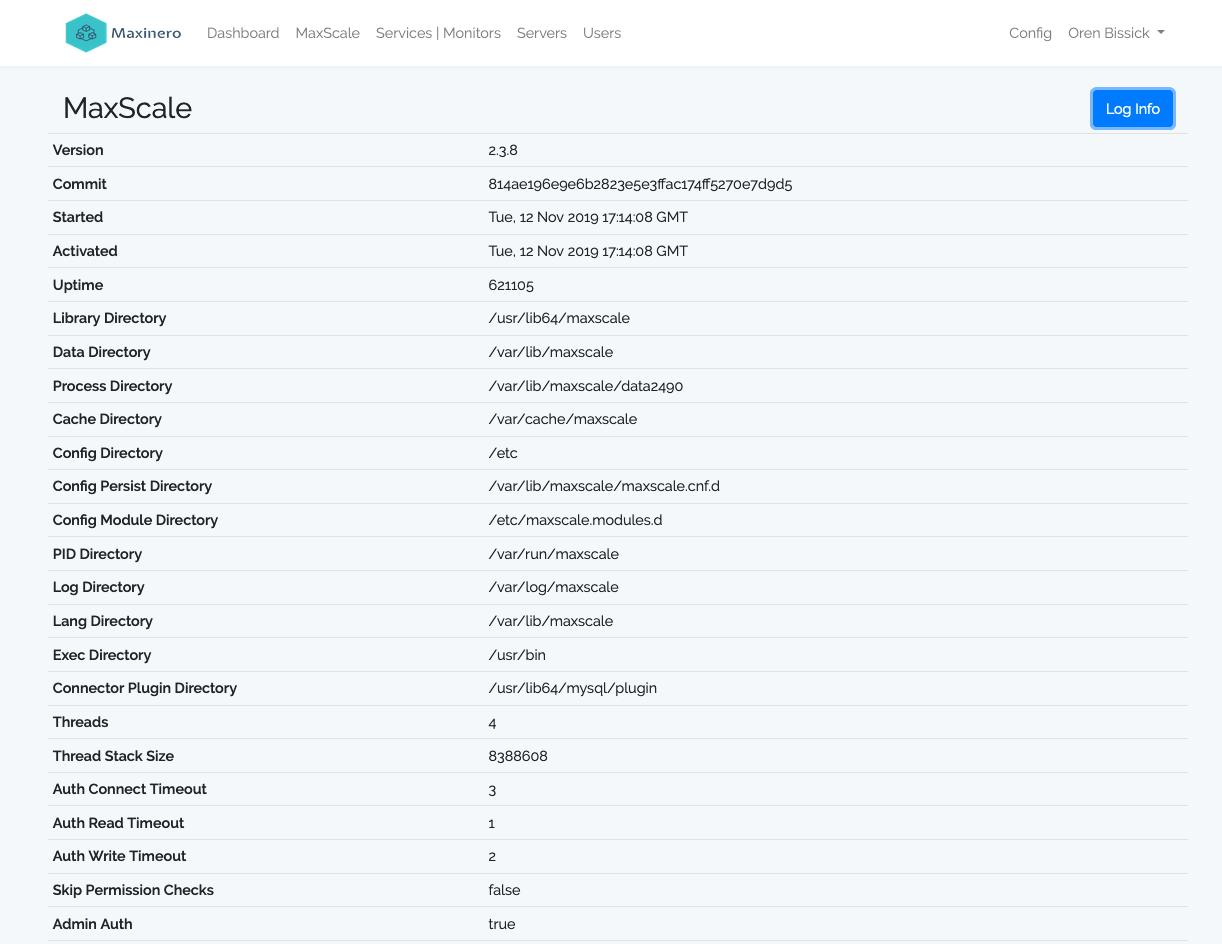
Task: Click the Maxinero hexagon logo icon
Action: tap(86, 33)
